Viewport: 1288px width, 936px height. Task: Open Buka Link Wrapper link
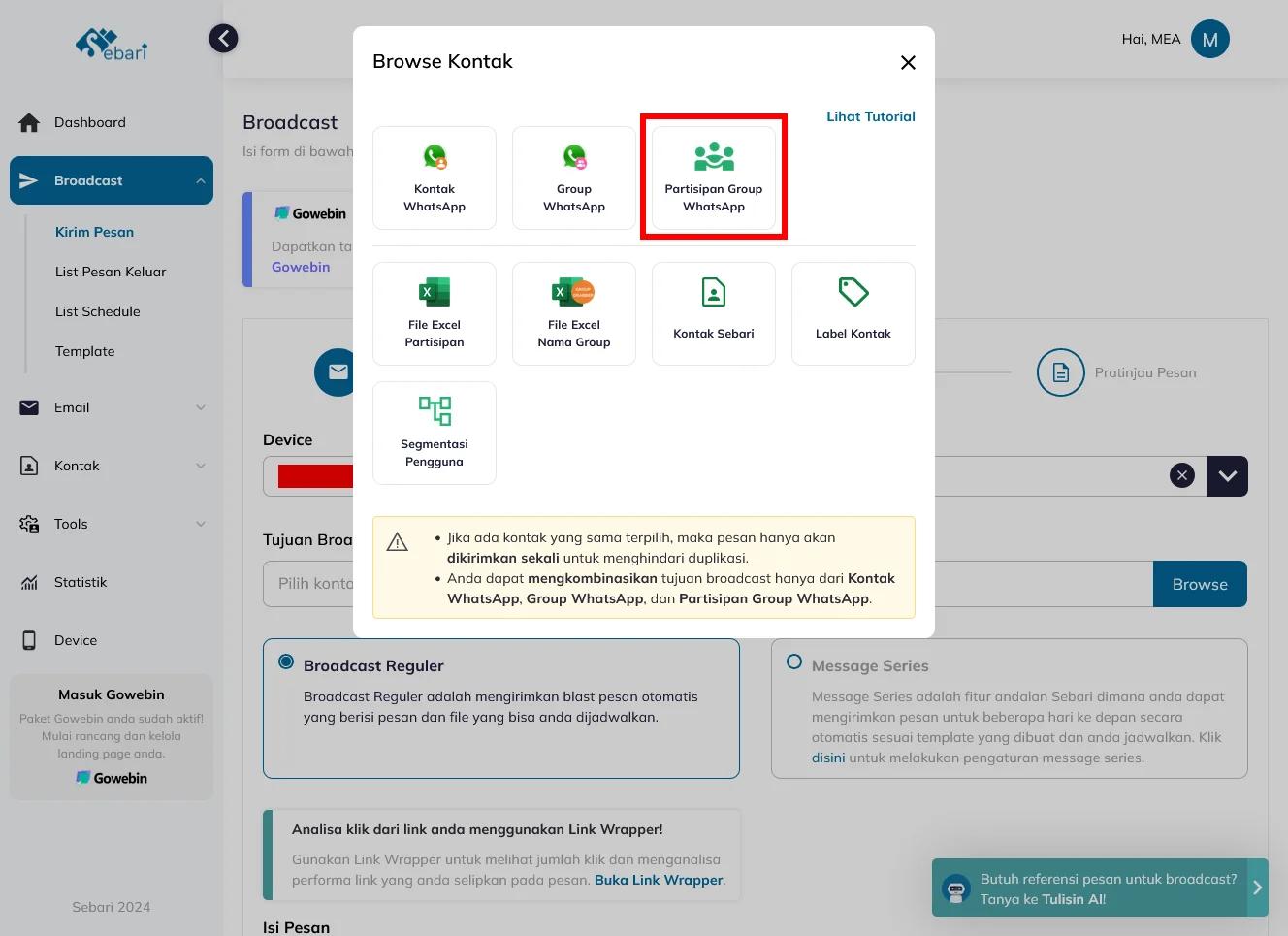(x=659, y=880)
